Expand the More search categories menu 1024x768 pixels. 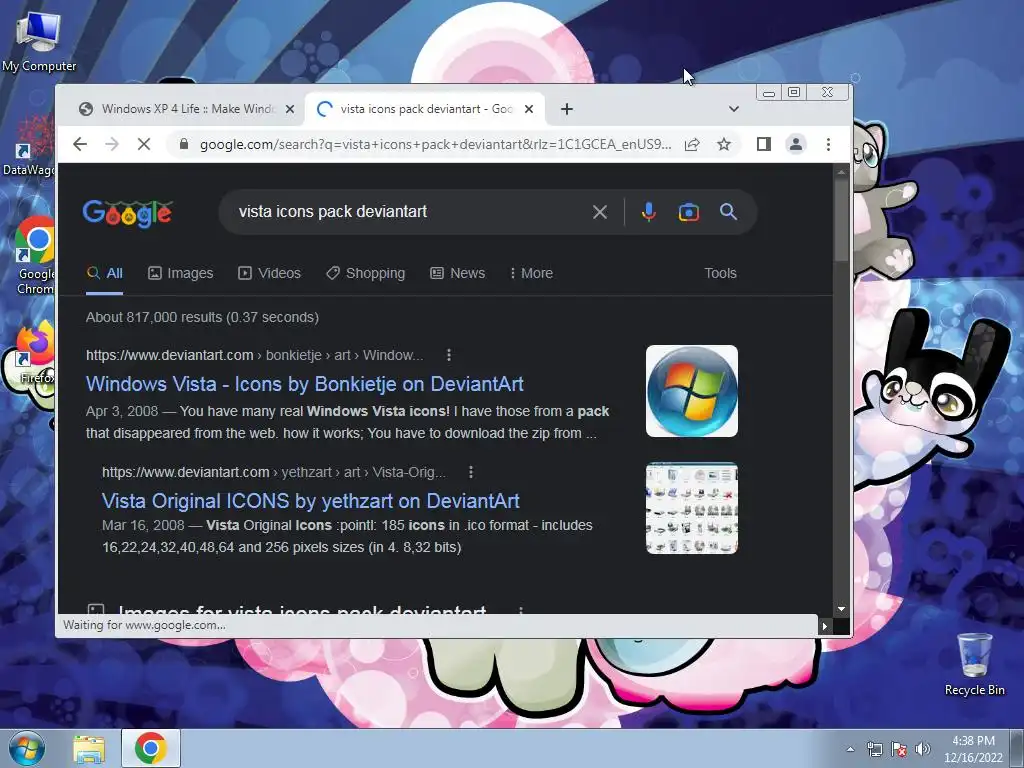pyautogui.click(x=532, y=273)
